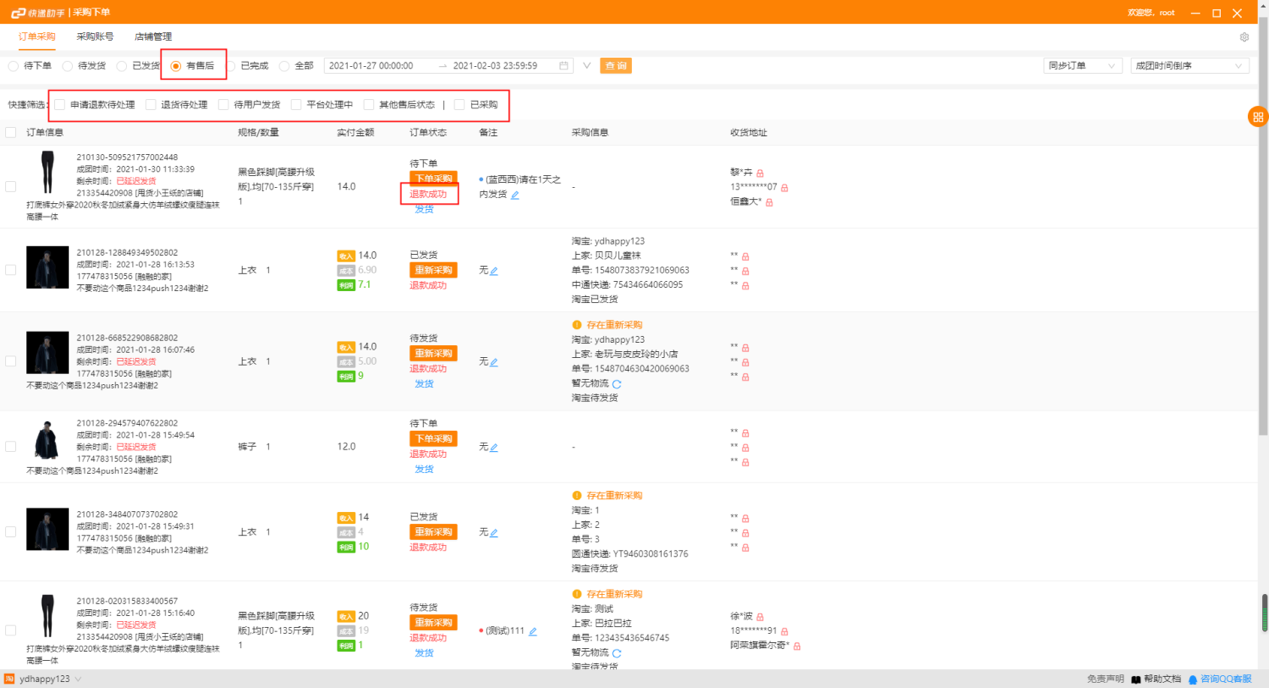The height and width of the screenshot is (688, 1269).
Task: Click the vertical scrollbar thumb
Action: coord(1264,612)
